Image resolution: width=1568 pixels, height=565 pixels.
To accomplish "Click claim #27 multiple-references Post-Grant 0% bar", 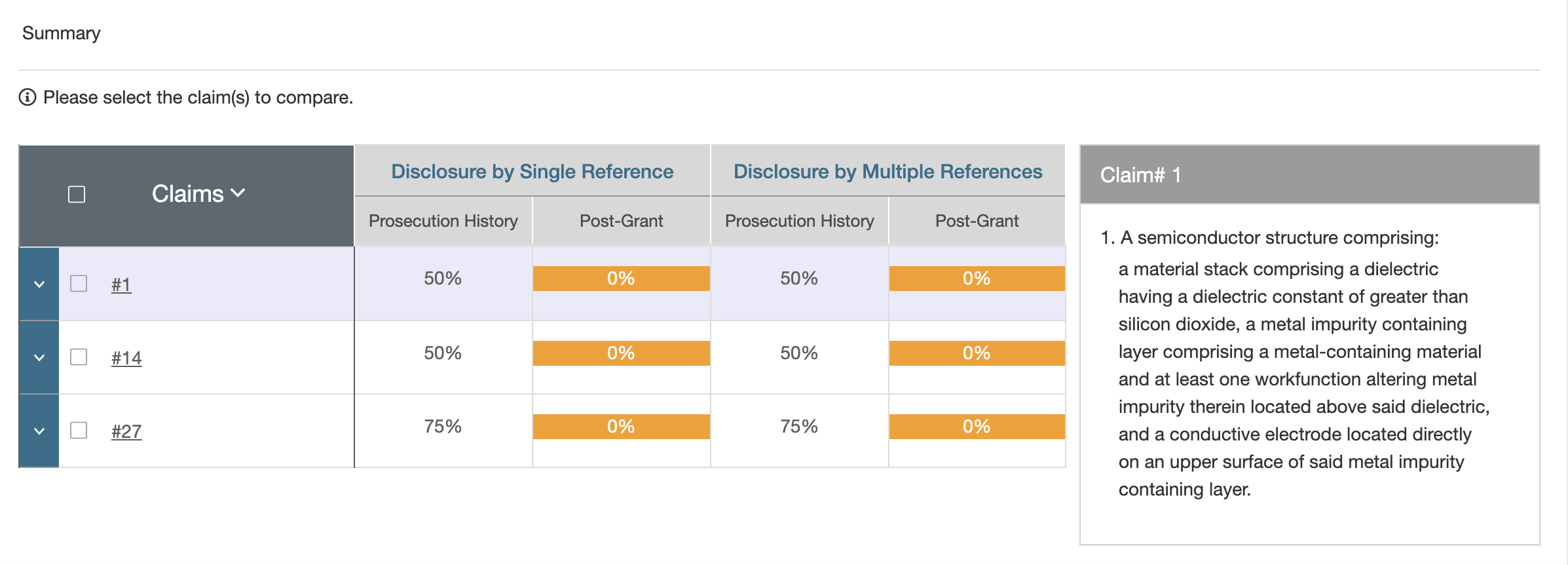I will (977, 427).
